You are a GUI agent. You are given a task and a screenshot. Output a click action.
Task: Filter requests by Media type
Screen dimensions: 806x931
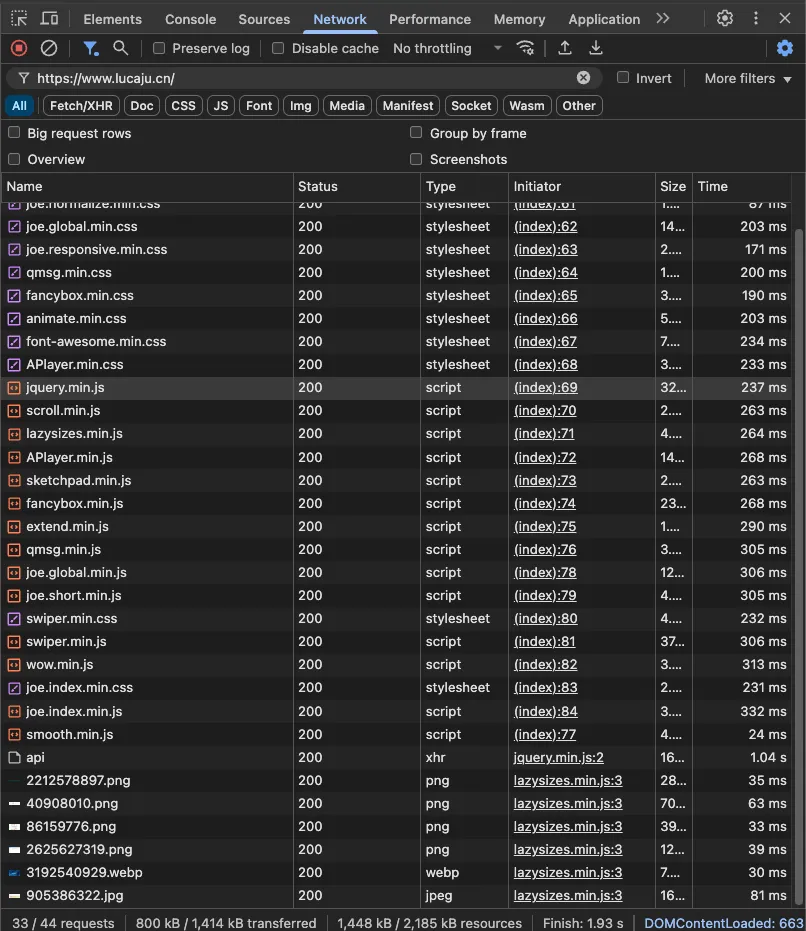347,106
